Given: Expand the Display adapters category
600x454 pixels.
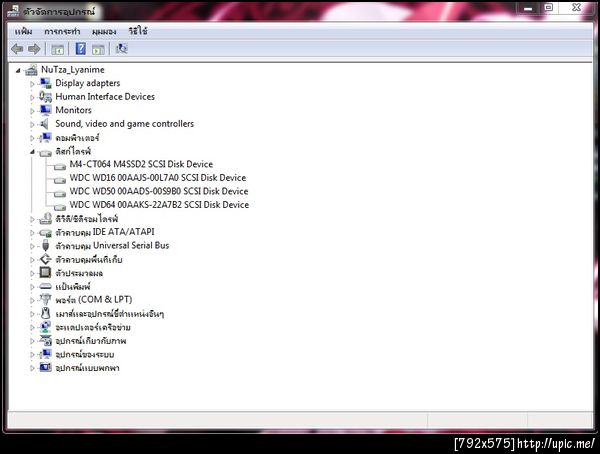Looking at the screenshot, I should tap(32, 83).
